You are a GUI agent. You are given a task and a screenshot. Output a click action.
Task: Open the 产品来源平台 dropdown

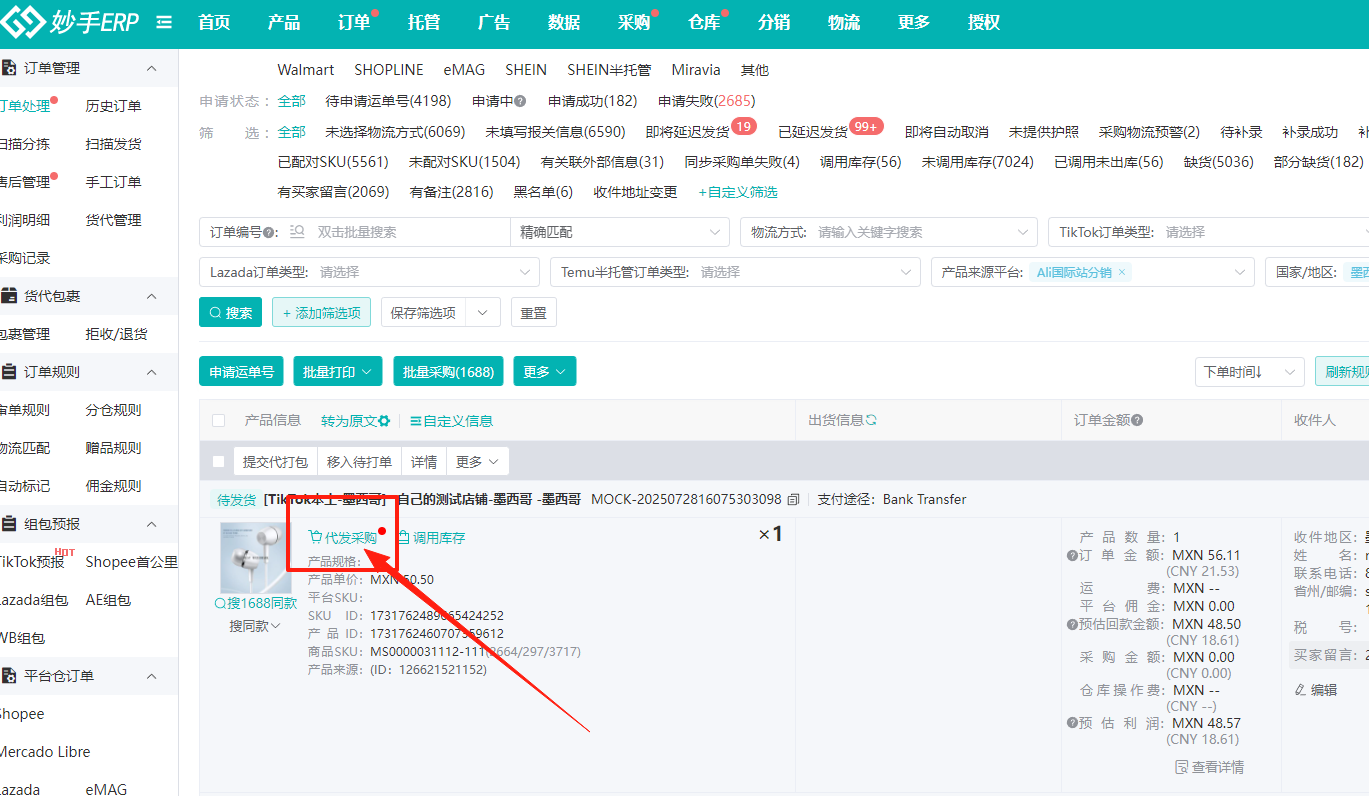point(1092,272)
